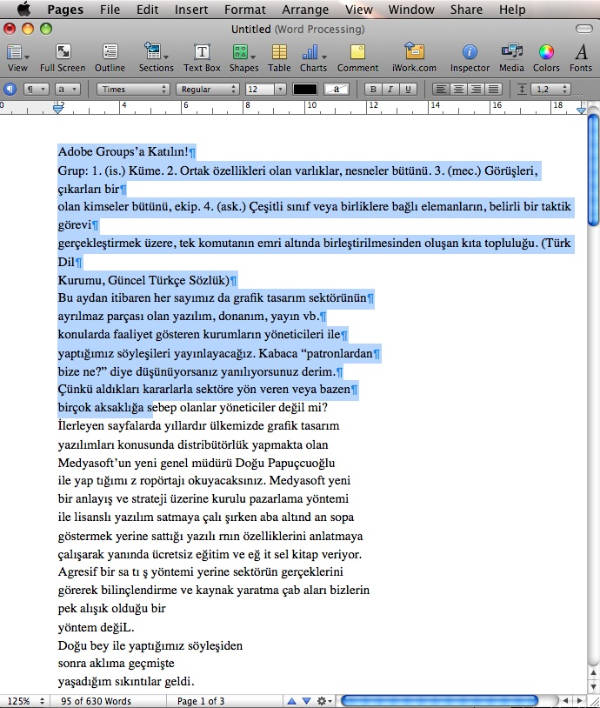Go to previous page with up arrow

[x=292, y=701]
